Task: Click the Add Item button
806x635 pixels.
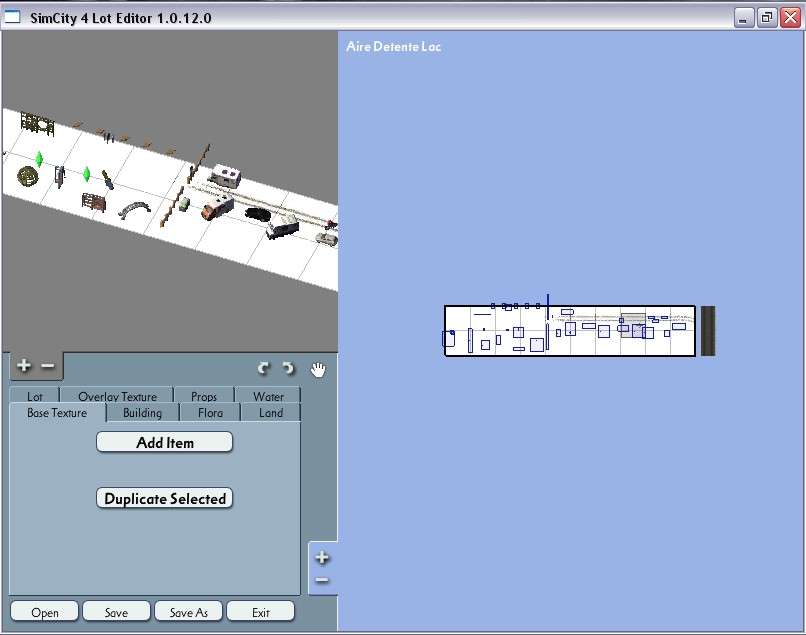Action: point(164,442)
